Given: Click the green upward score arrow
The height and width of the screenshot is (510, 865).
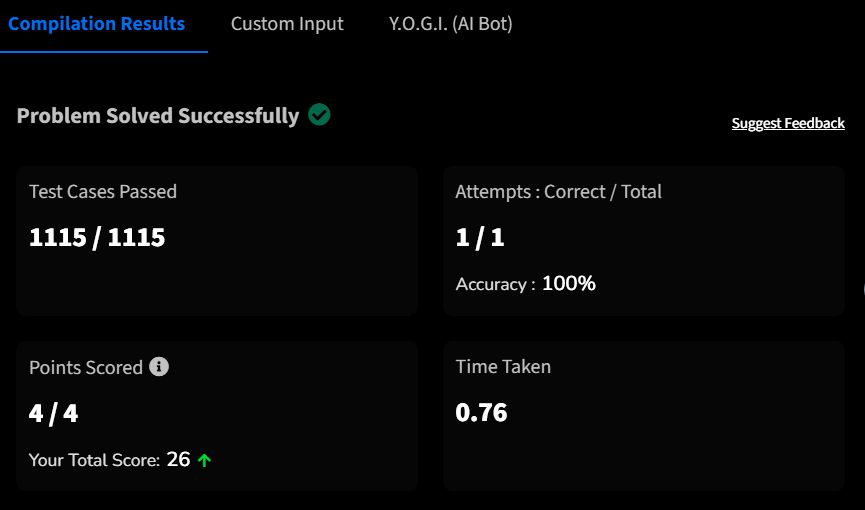Looking at the screenshot, I should tap(204, 460).
